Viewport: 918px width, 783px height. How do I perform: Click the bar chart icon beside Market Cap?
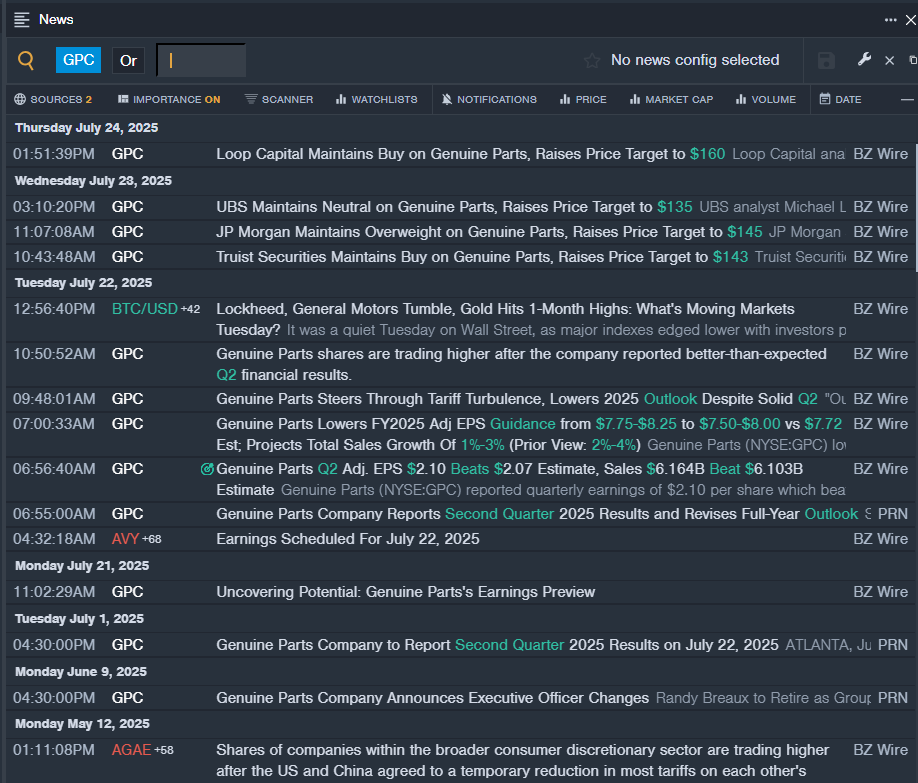click(x=635, y=99)
